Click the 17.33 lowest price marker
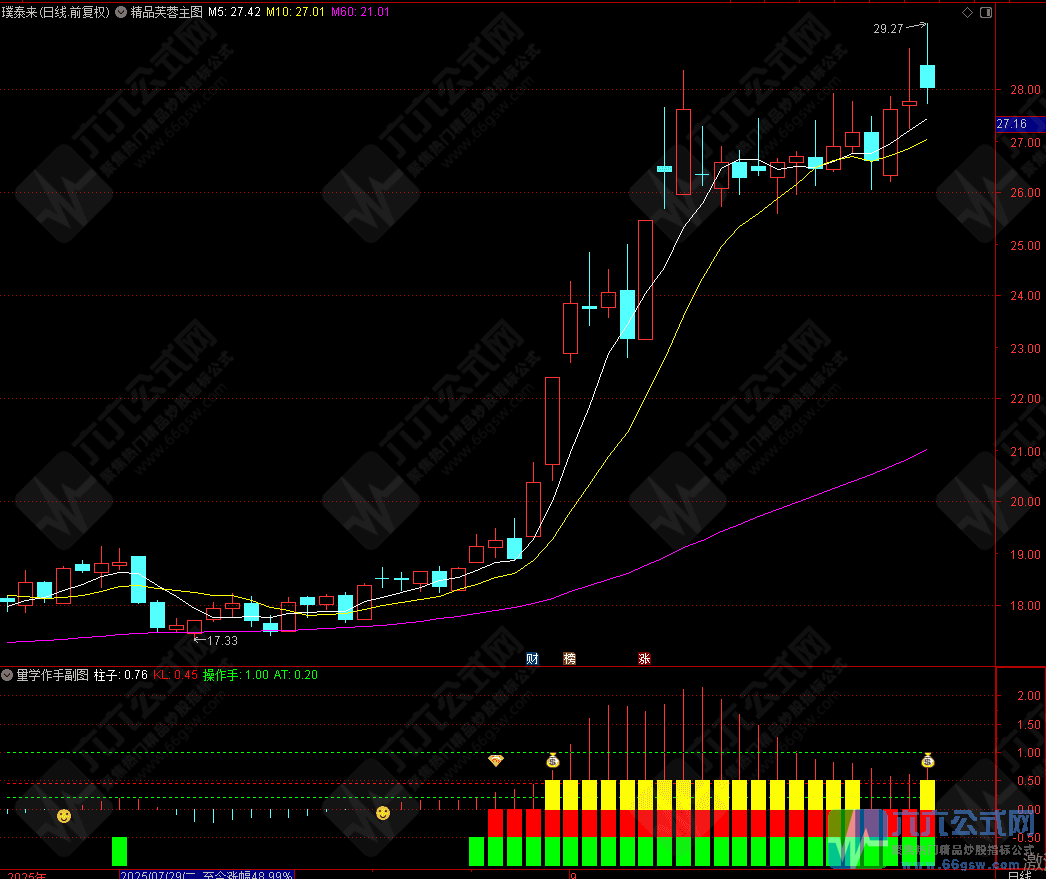This screenshot has height=879, width=1046. pyautogui.click(x=221, y=640)
